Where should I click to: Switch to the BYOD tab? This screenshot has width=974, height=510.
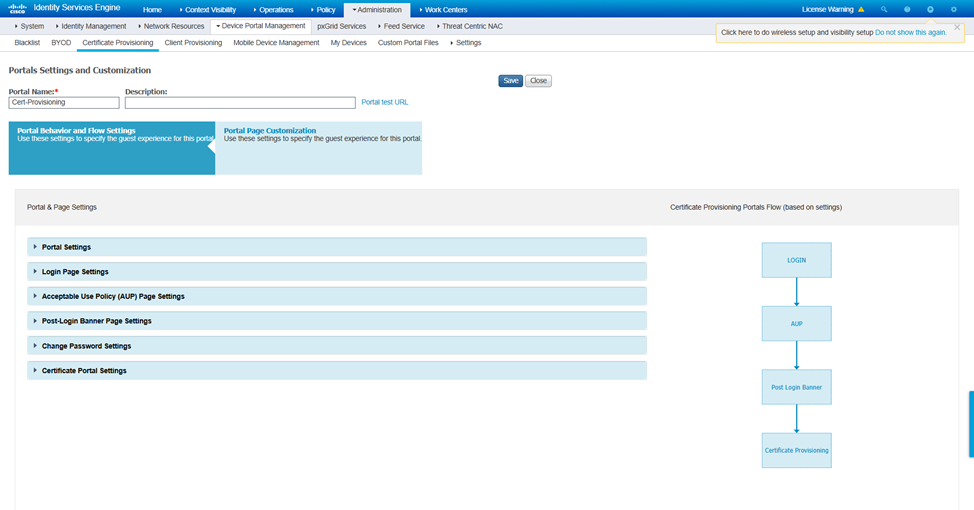tap(61, 43)
